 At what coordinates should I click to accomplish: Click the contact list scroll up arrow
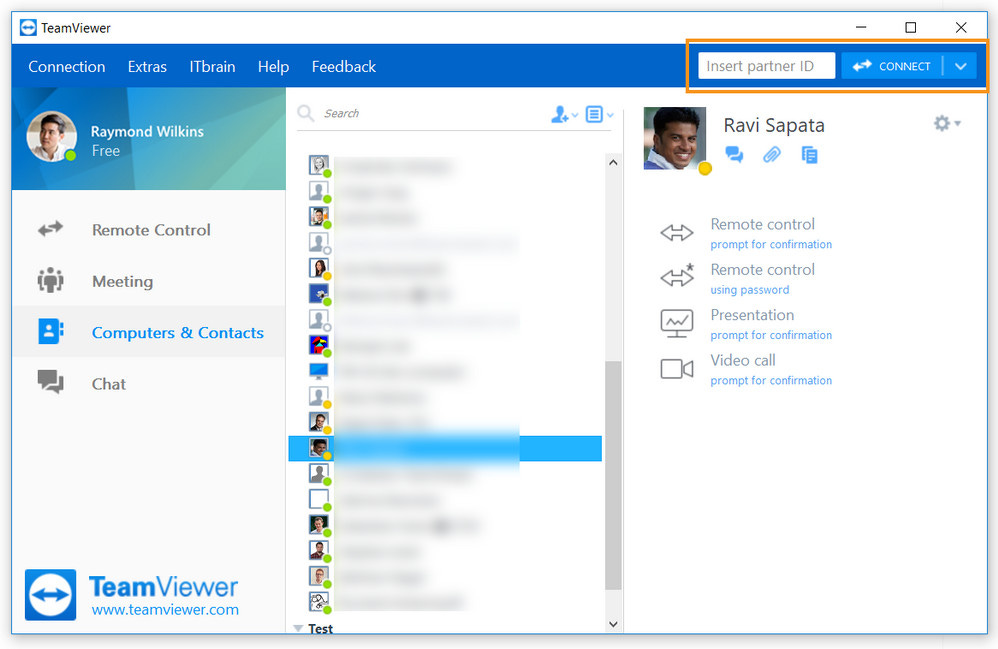tap(613, 162)
